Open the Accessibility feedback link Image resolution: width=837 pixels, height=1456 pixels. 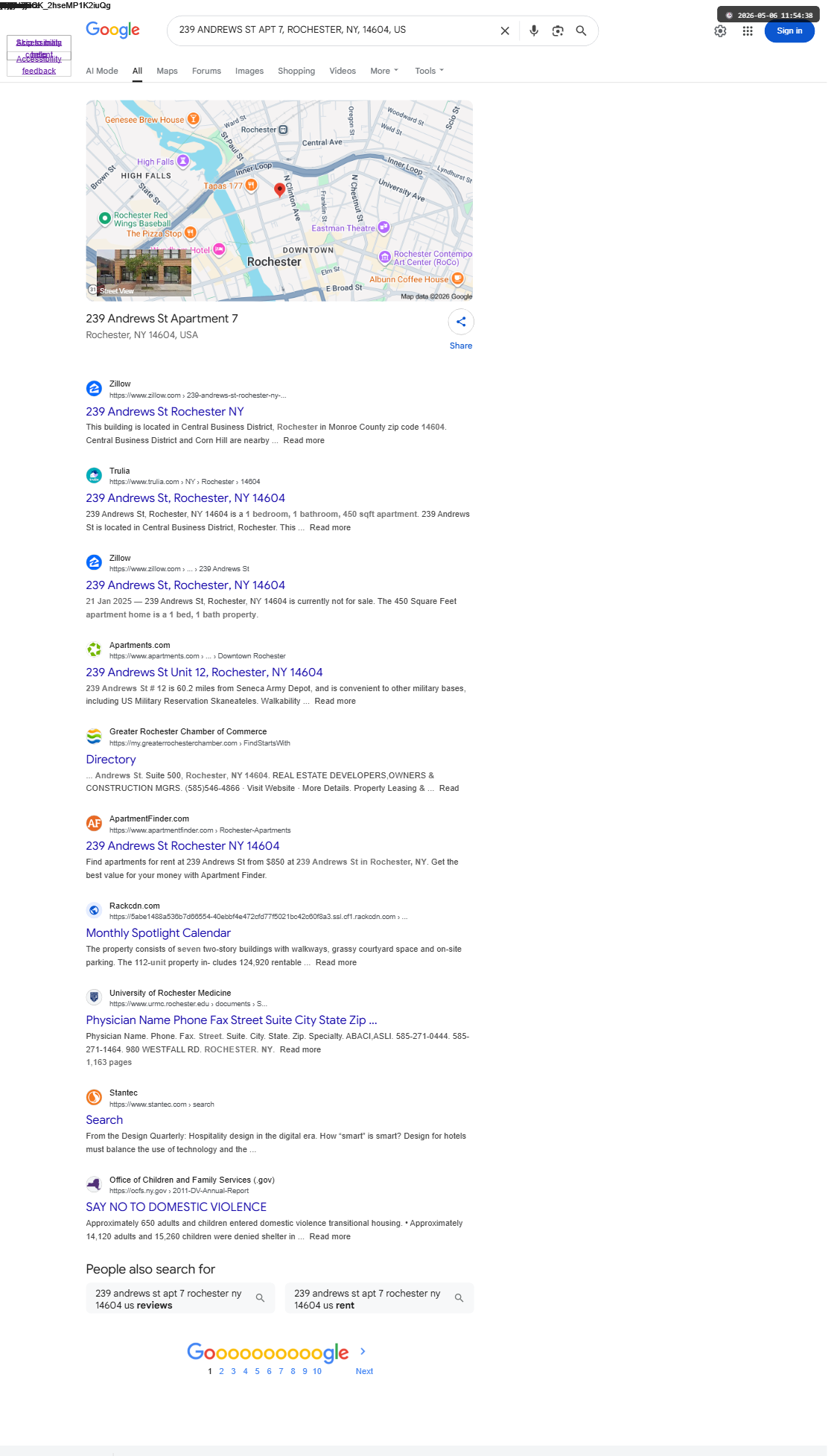pyautogui.click(x=39, y=65)
